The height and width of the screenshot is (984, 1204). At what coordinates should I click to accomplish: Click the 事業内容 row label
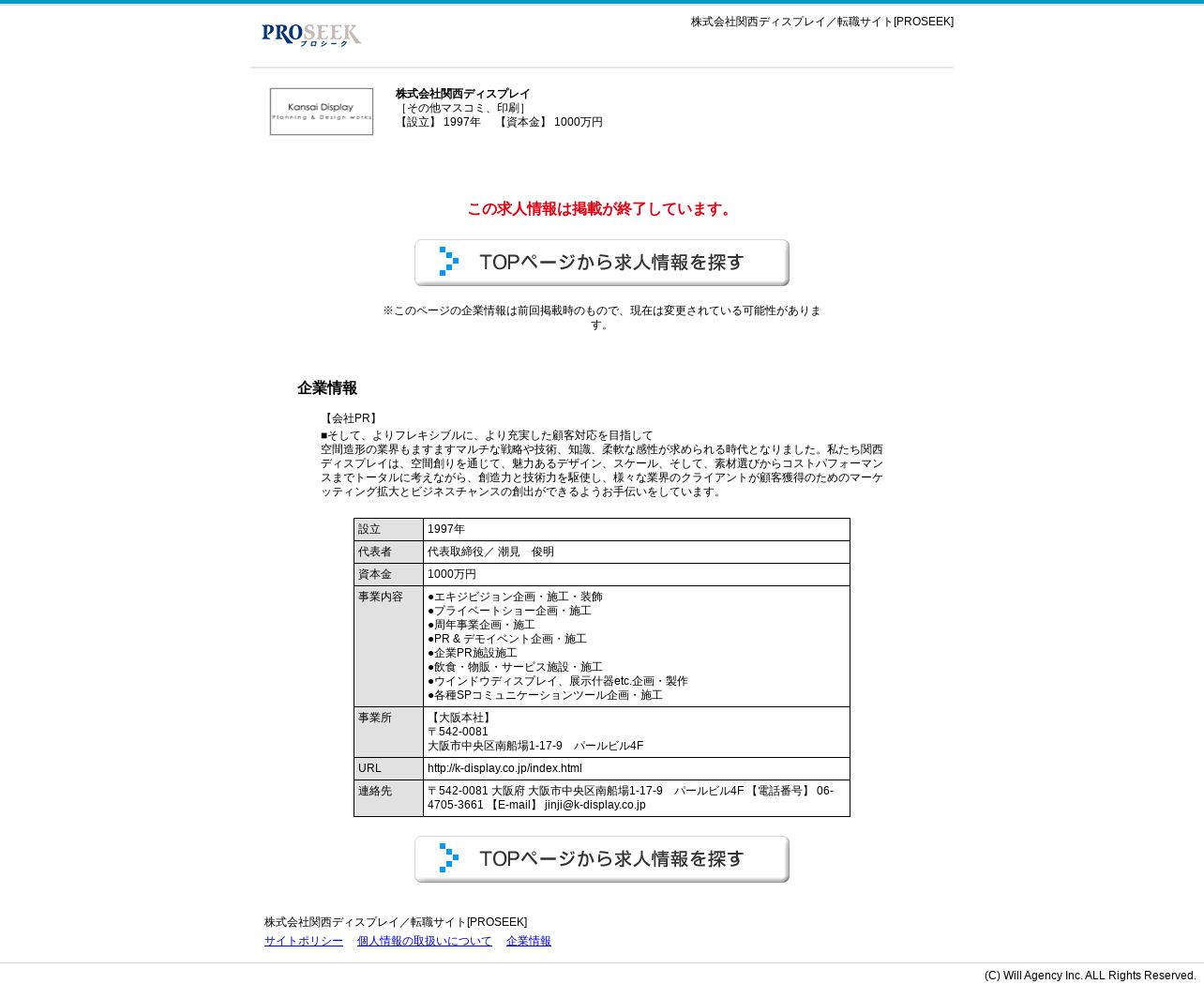coord(381,597)
